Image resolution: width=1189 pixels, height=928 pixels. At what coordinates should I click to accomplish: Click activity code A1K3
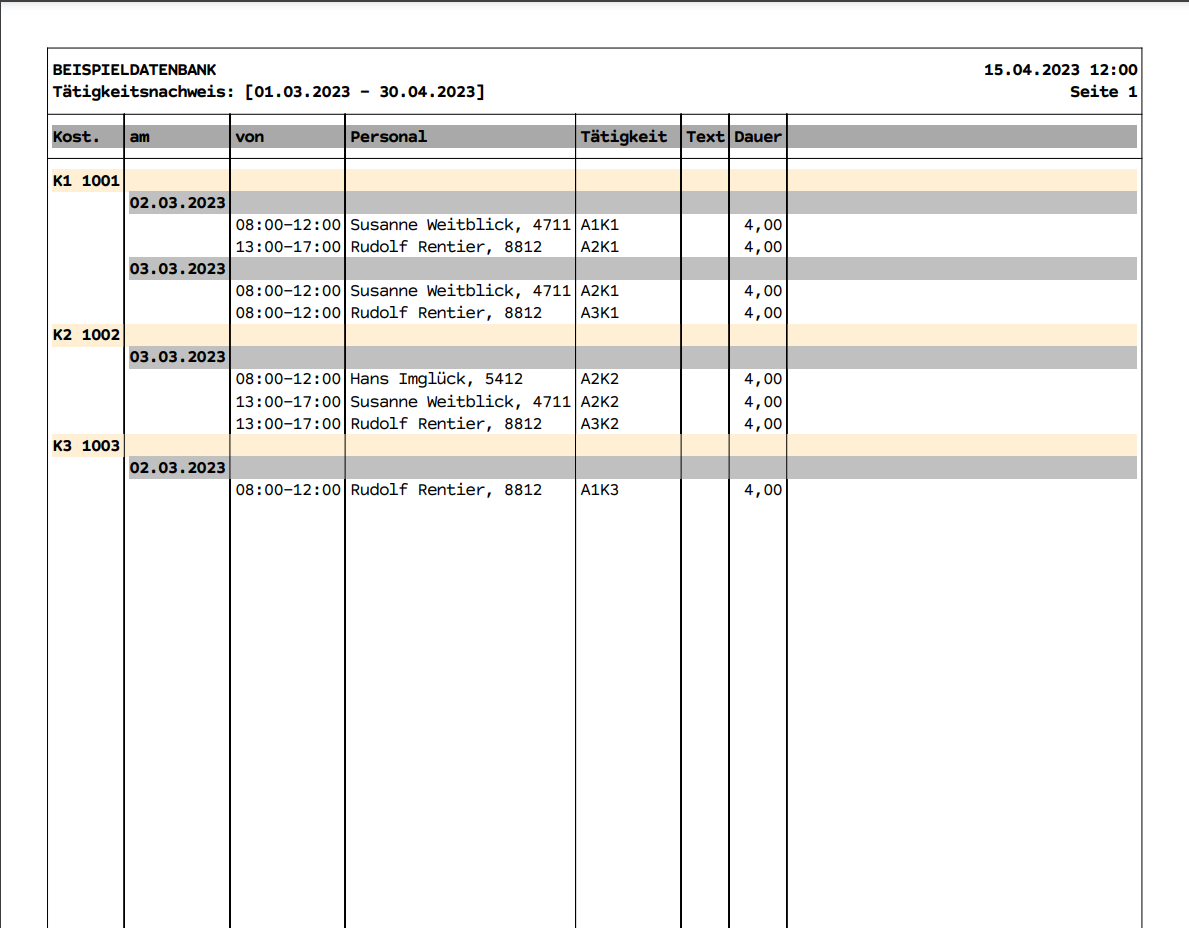tap(600, 490)
